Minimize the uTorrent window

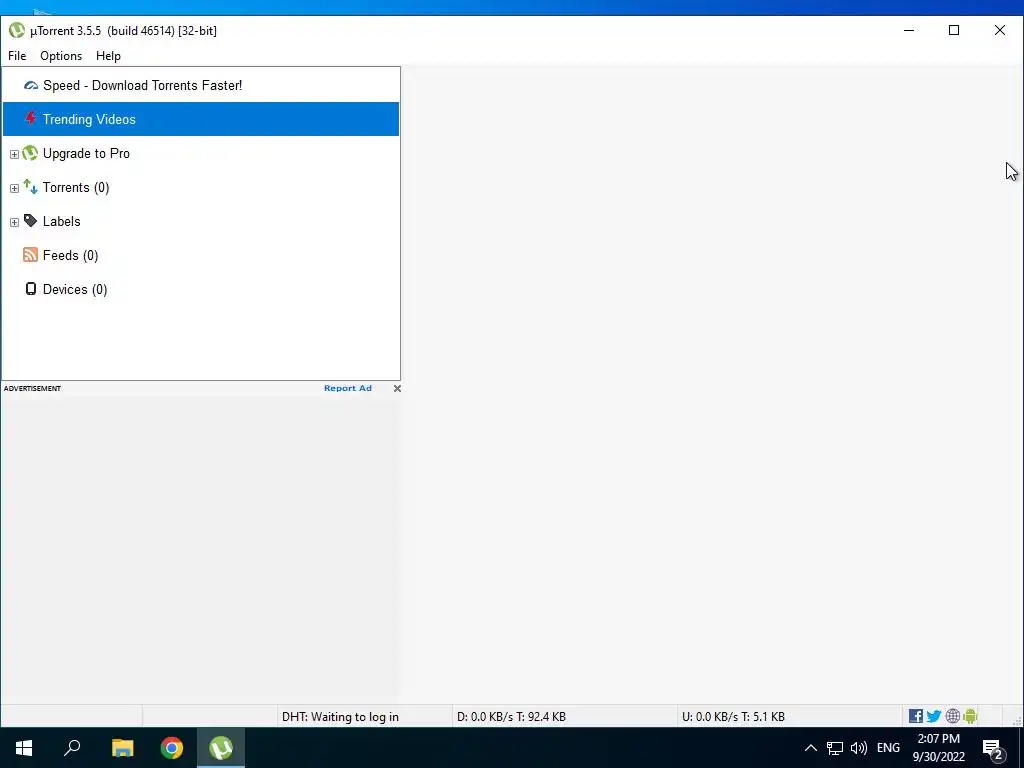(909, 30)
